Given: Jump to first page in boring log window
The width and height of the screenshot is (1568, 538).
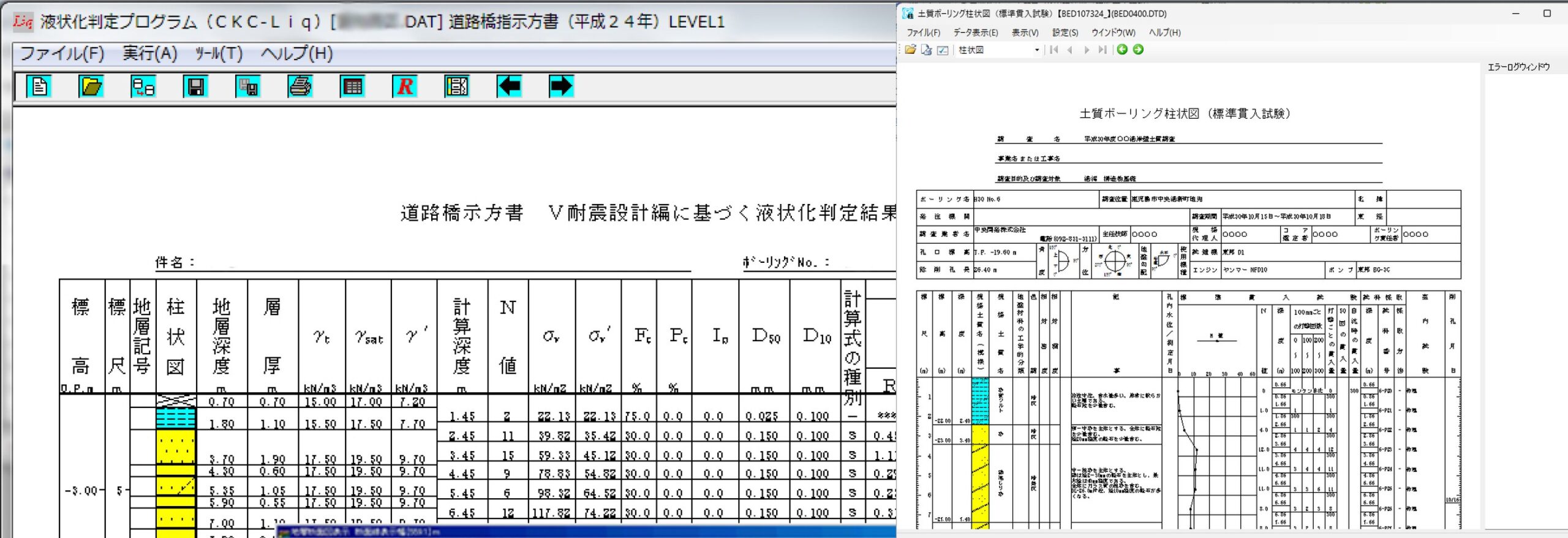Looking at the screenshot, I should tap(1053, 50).
